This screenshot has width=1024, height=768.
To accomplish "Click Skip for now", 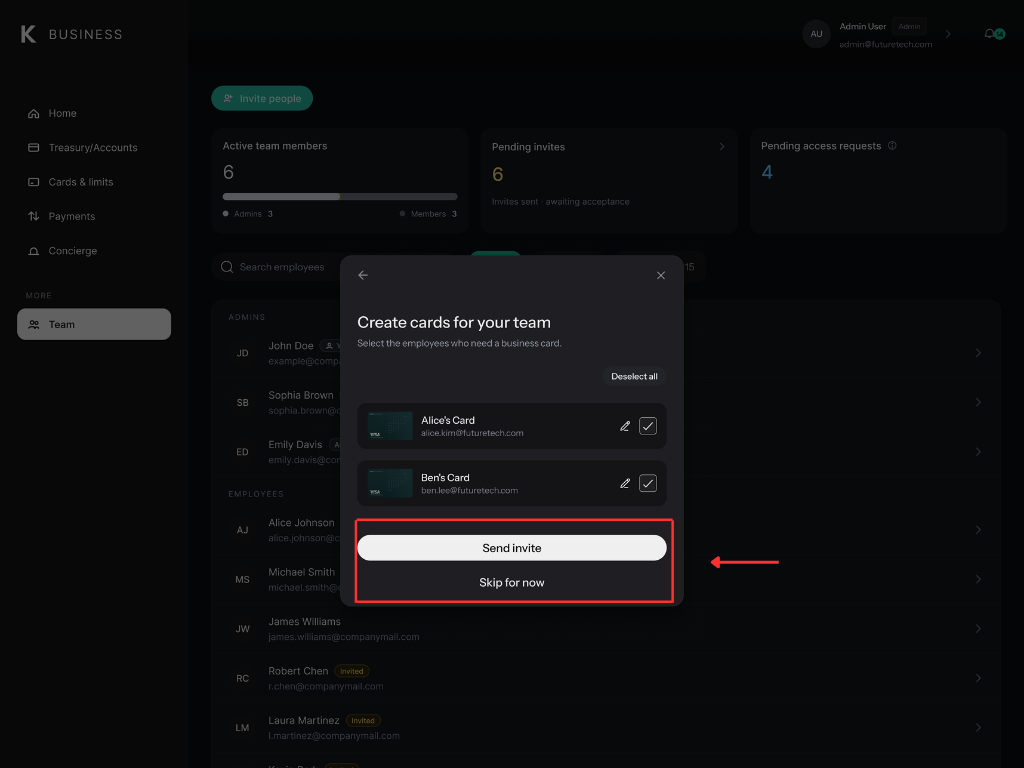I will pyautogui.click(x=512, y=583).
